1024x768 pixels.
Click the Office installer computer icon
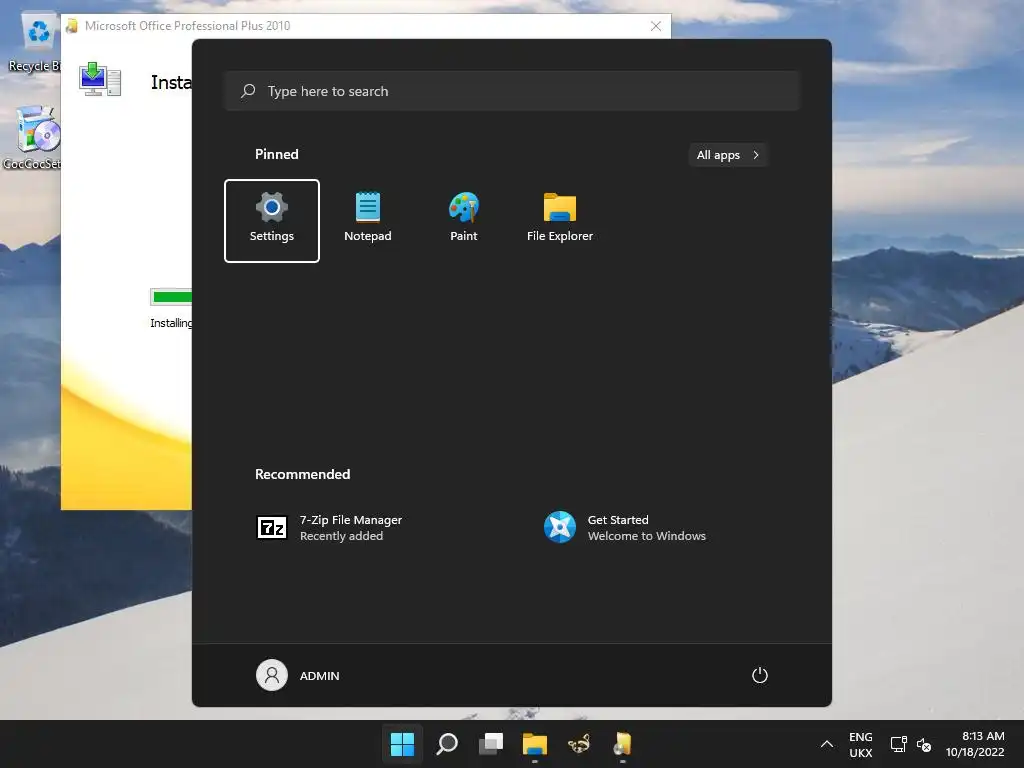[x=100, y=80]
